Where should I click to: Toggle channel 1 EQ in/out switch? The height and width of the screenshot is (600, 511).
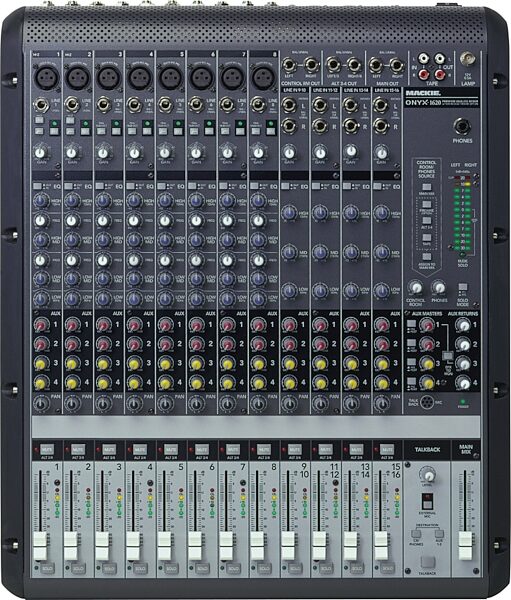point(37,187)
